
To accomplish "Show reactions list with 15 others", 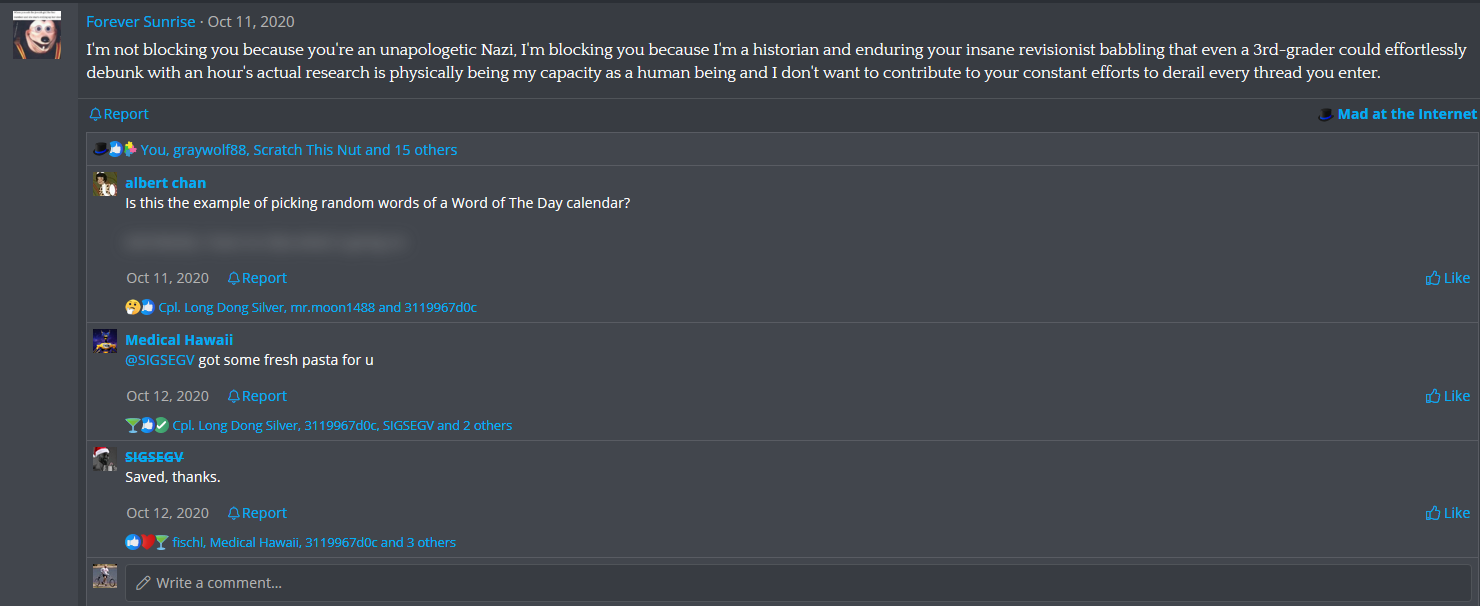I will [x=298, y=150].
